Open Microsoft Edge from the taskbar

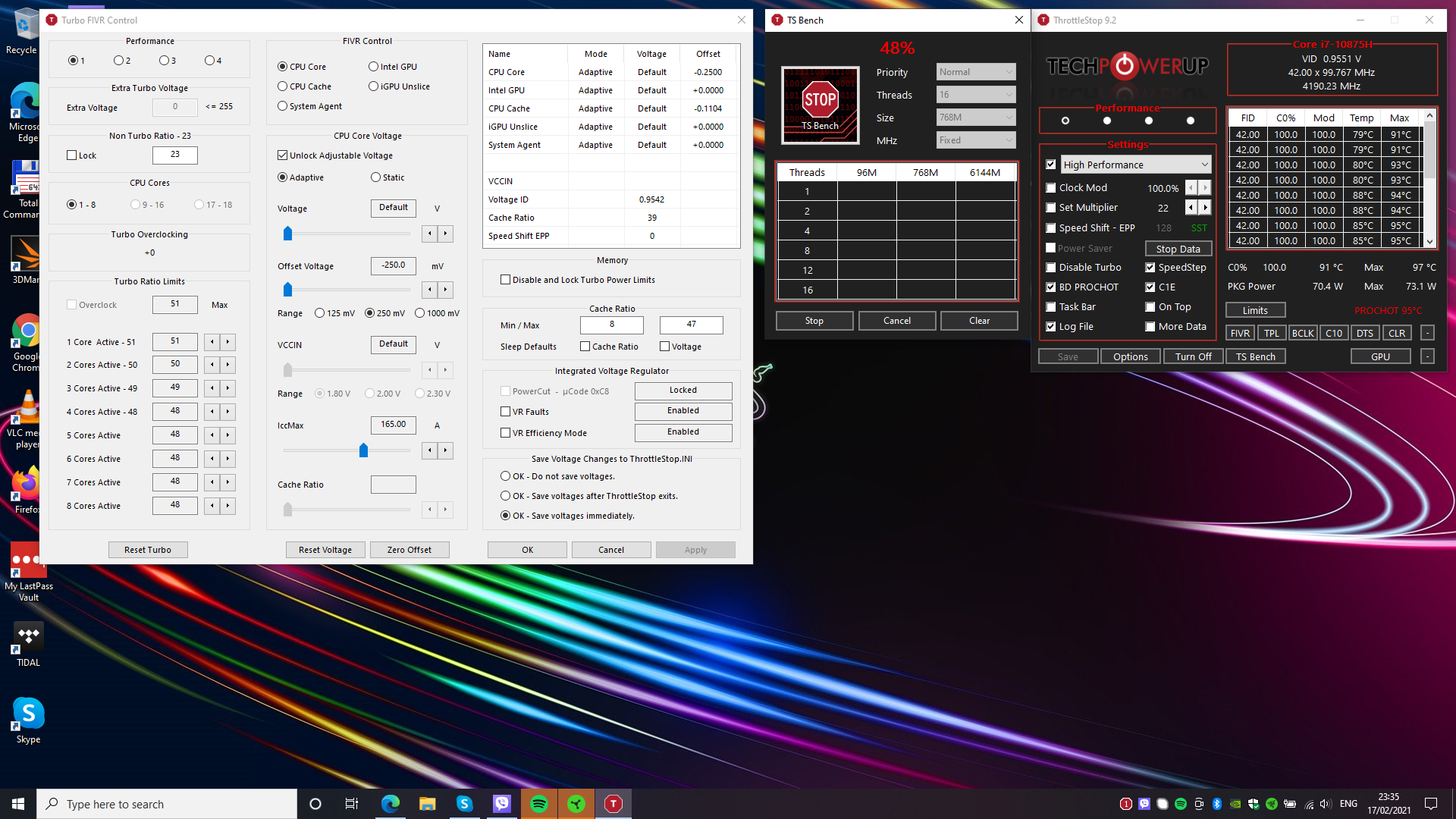tap(391, 804)
